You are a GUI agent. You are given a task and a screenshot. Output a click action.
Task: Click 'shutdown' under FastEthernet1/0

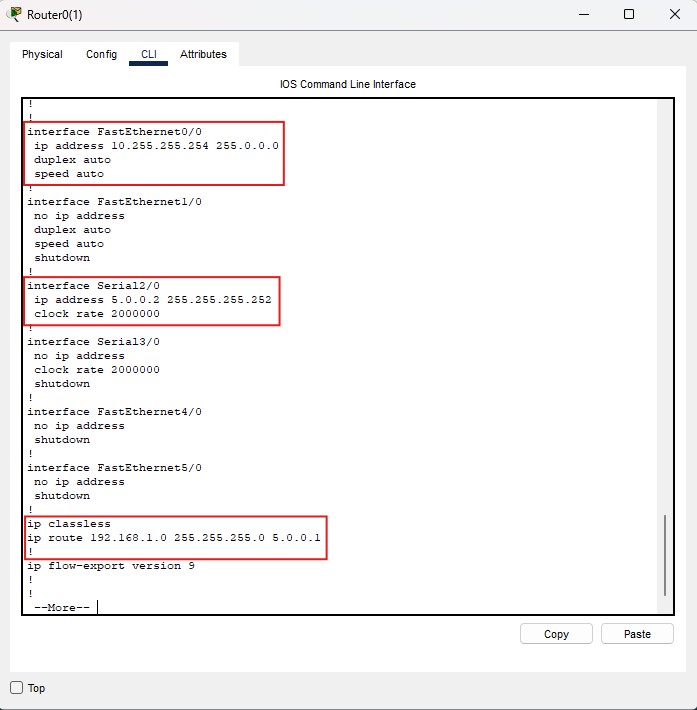(62, 258)
